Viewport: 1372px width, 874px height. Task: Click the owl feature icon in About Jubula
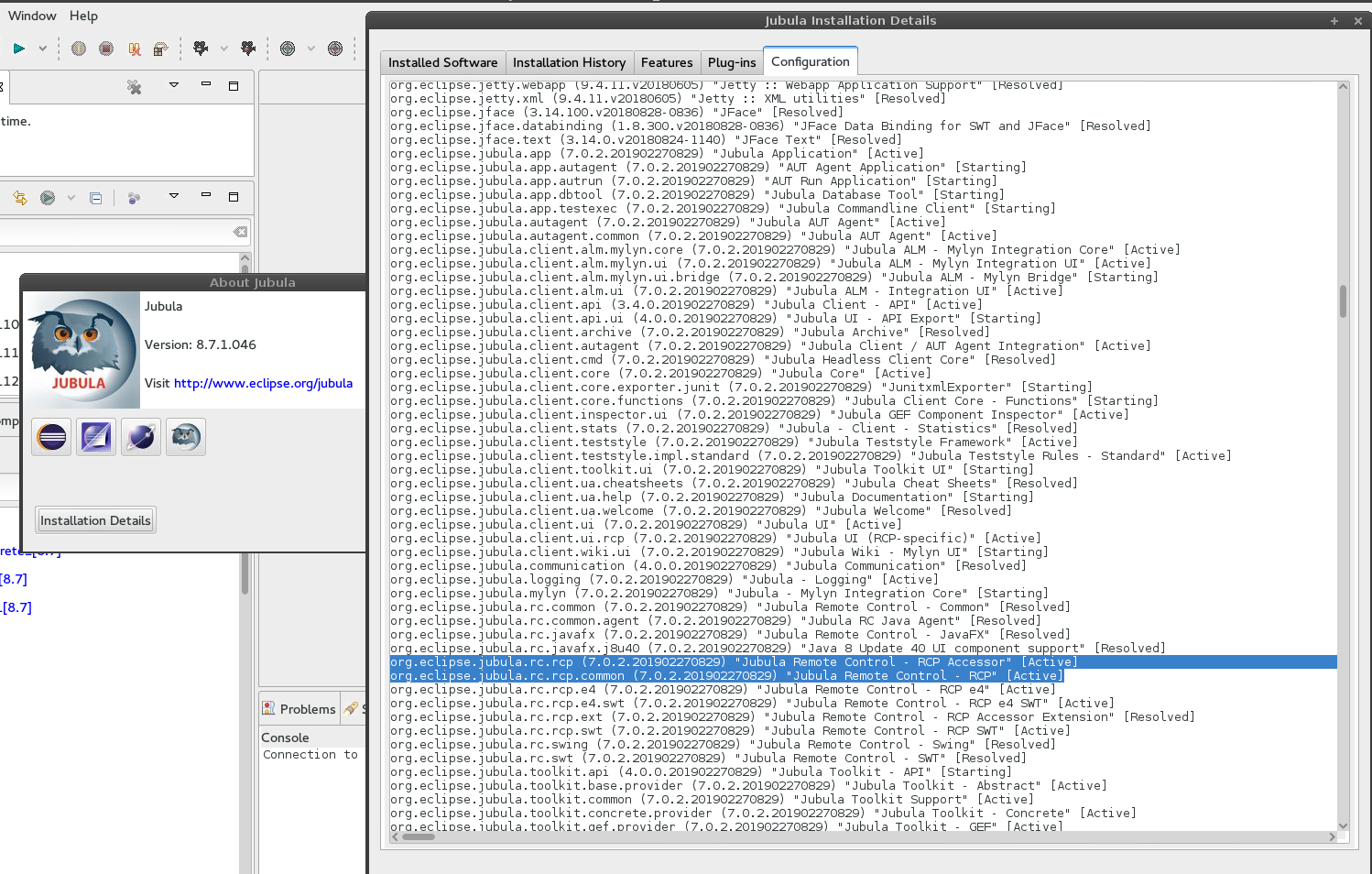(186, 438)
